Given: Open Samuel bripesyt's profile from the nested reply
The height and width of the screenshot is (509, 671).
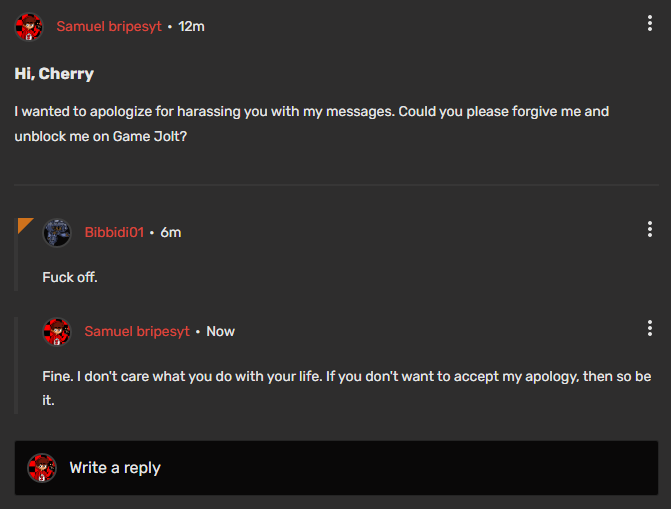Looking at the screenshot, I should pos(137,331).
